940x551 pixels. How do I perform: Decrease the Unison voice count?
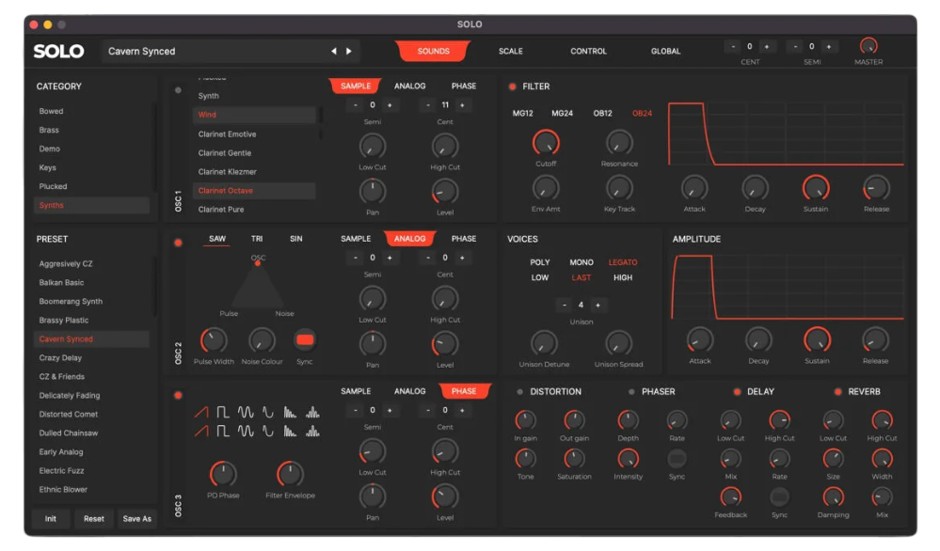[564, 305]
